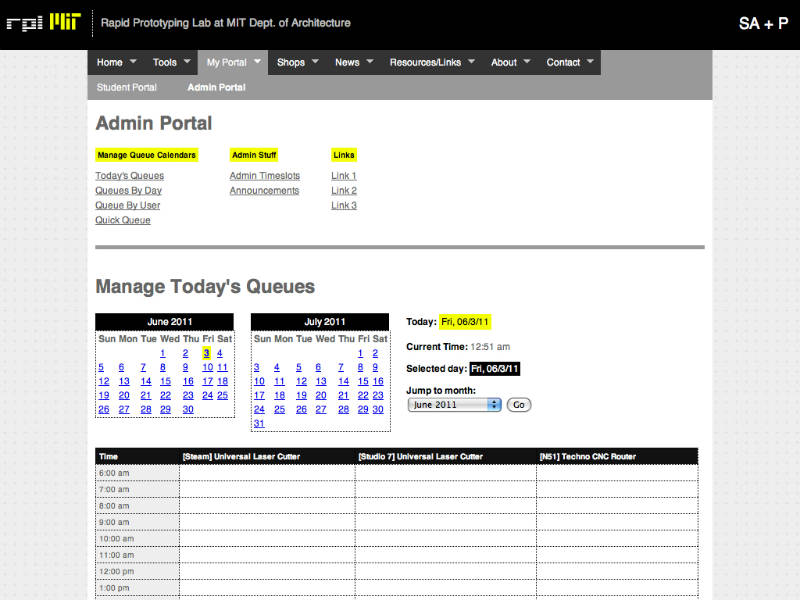
Task: Click the rpl MIT logo
Action: (x=43, y=22)
